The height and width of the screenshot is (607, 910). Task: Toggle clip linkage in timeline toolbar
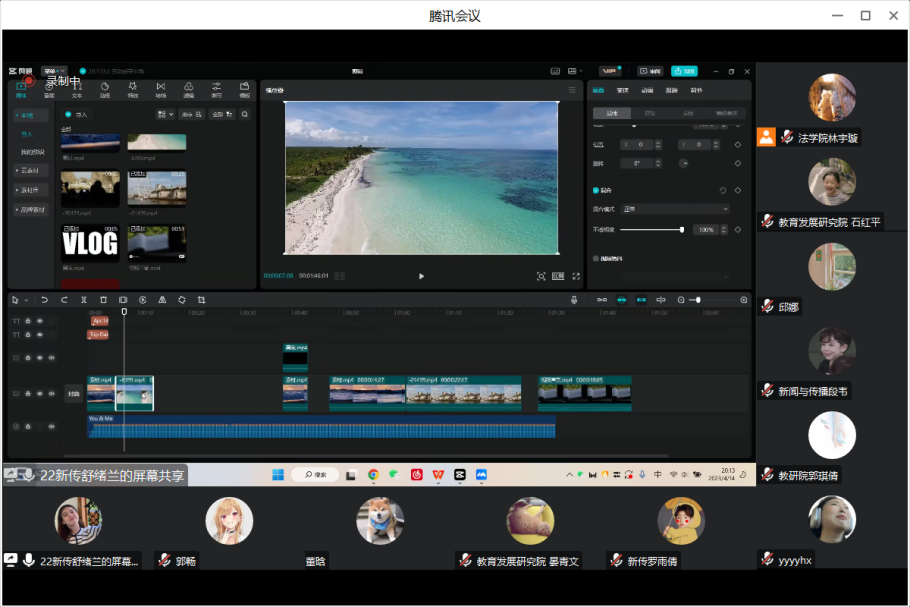[x=641, y=300]
